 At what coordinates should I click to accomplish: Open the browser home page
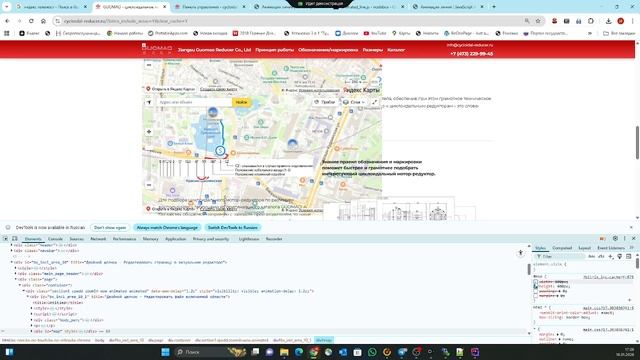click(x=43, y=21)
